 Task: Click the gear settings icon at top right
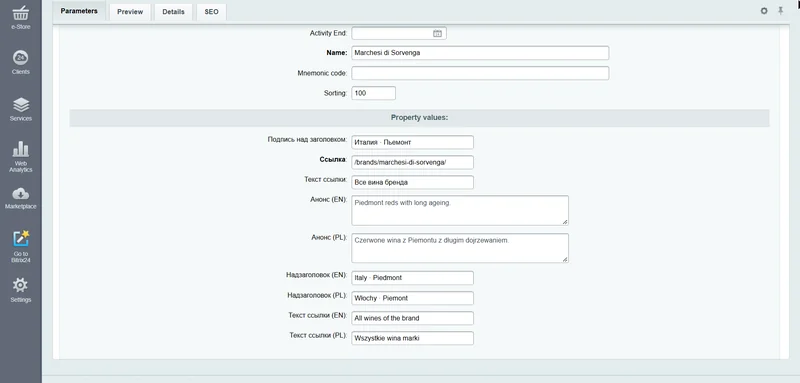point(764,11)
